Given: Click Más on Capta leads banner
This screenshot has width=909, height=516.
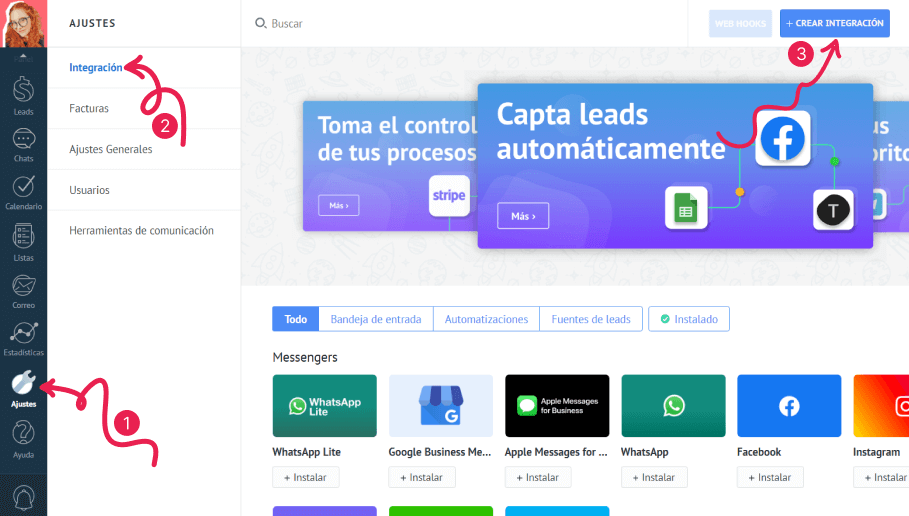Looking at the screenshot, I should coord(523,216).
